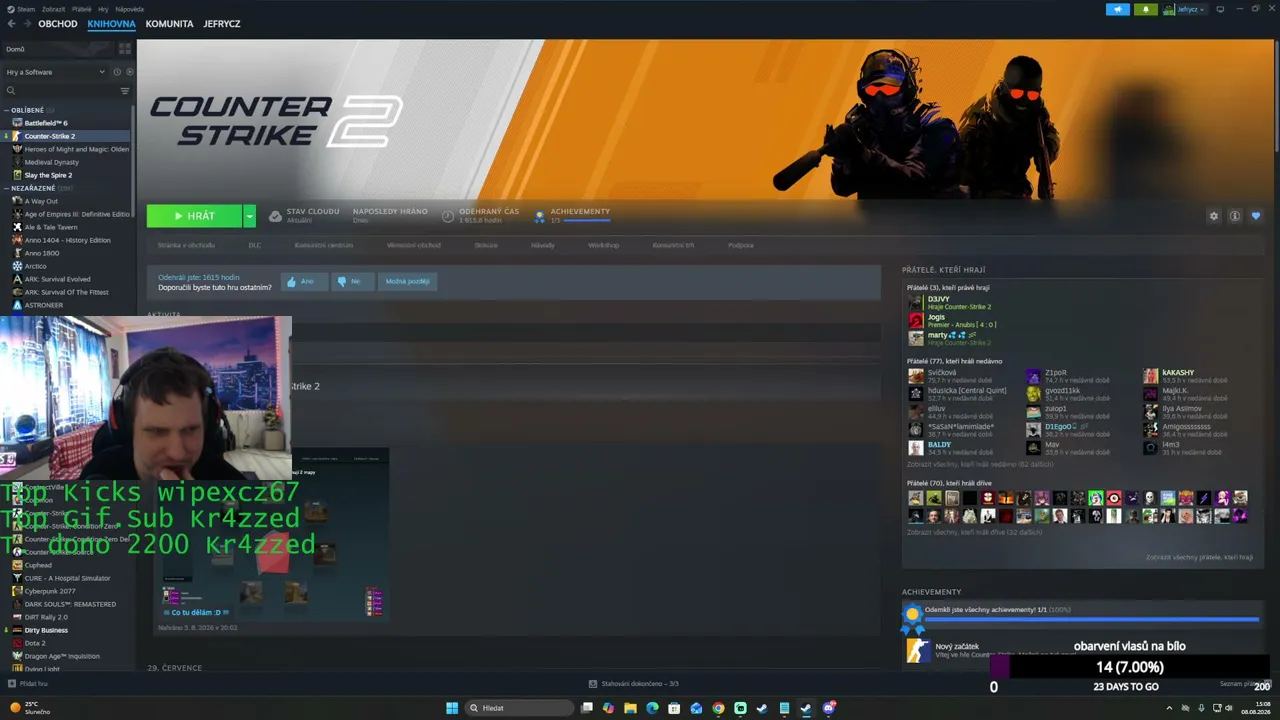Viewport: 1280px width, 720px height.
Task: Go forward with the navigation arrow
Action: 28,23
